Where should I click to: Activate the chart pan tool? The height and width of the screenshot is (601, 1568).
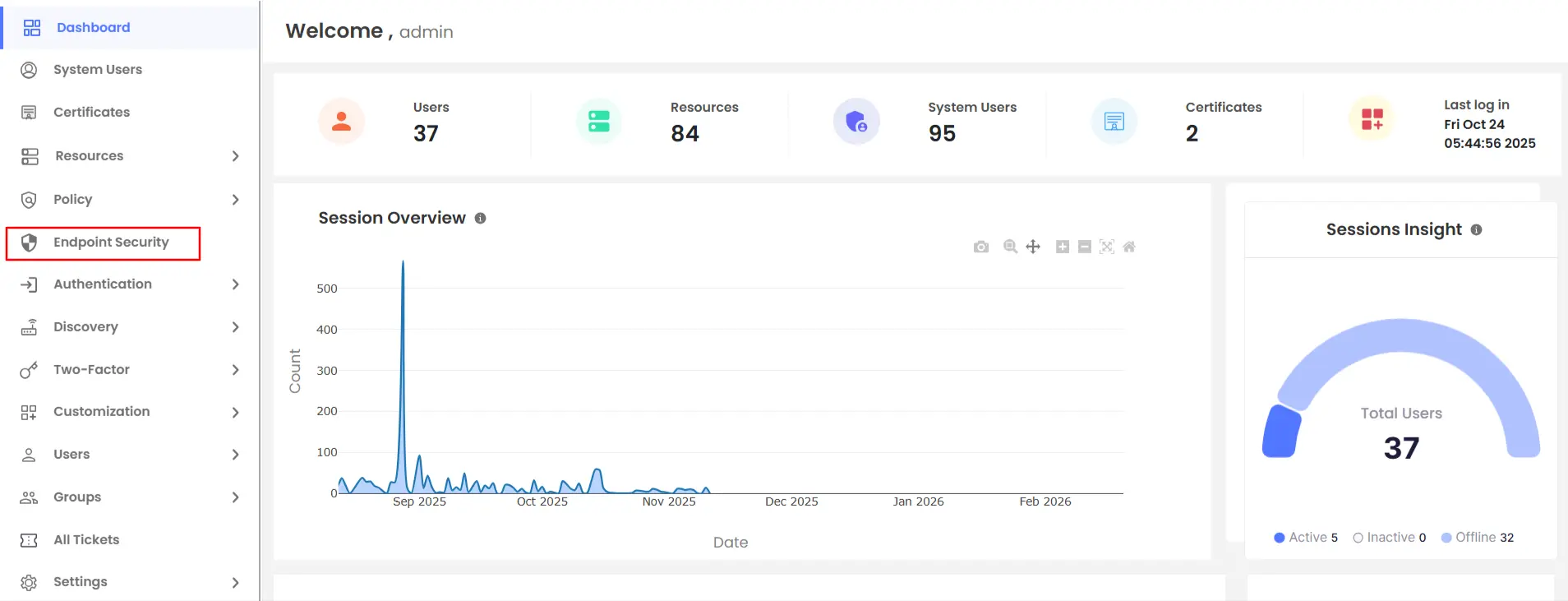coord(1033,247)
